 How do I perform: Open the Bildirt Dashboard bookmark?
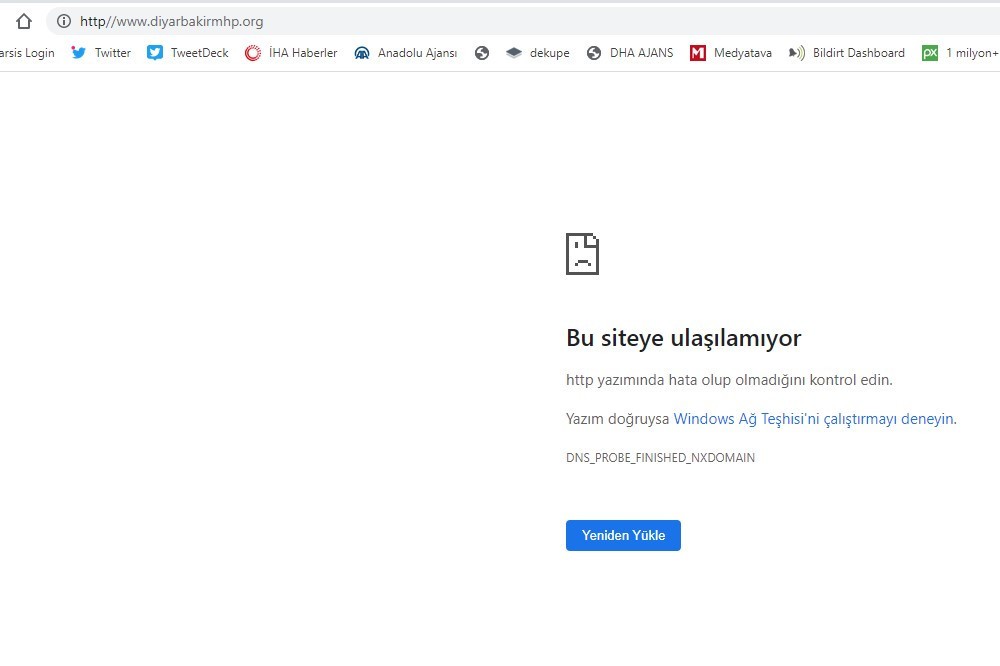tap(846, 53)
